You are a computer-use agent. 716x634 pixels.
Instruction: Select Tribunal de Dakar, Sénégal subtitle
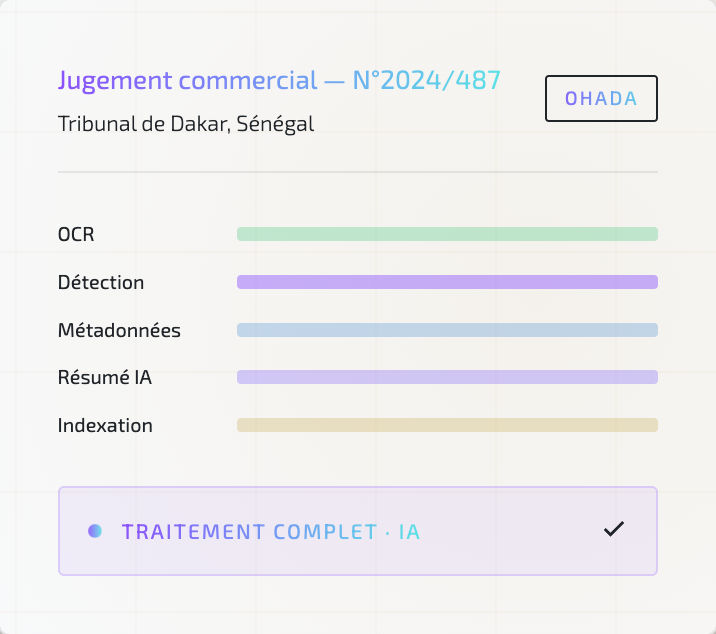tap(186, 124)
